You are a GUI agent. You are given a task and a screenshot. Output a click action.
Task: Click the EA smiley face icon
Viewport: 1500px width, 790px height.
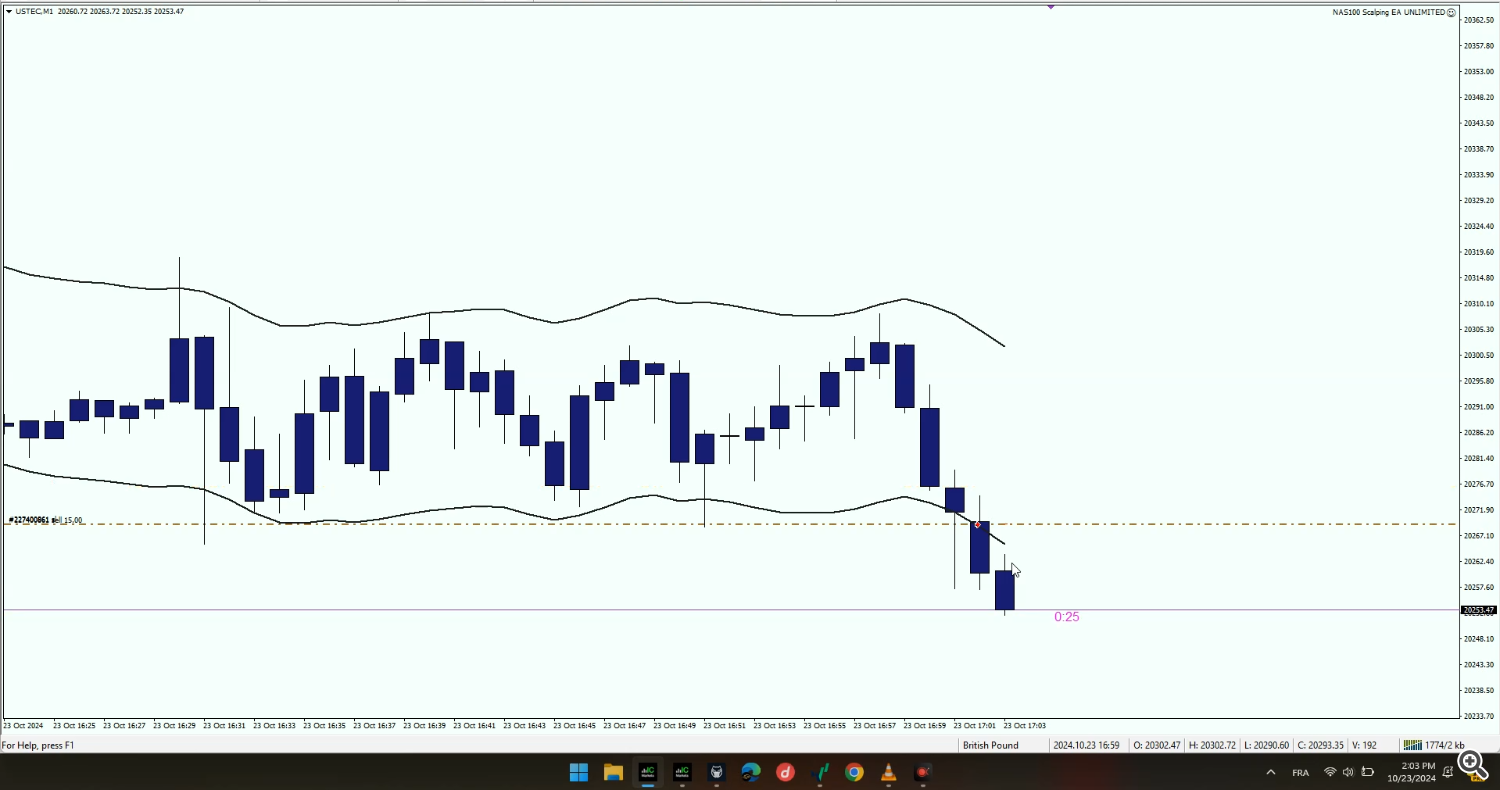[1452, 12]
